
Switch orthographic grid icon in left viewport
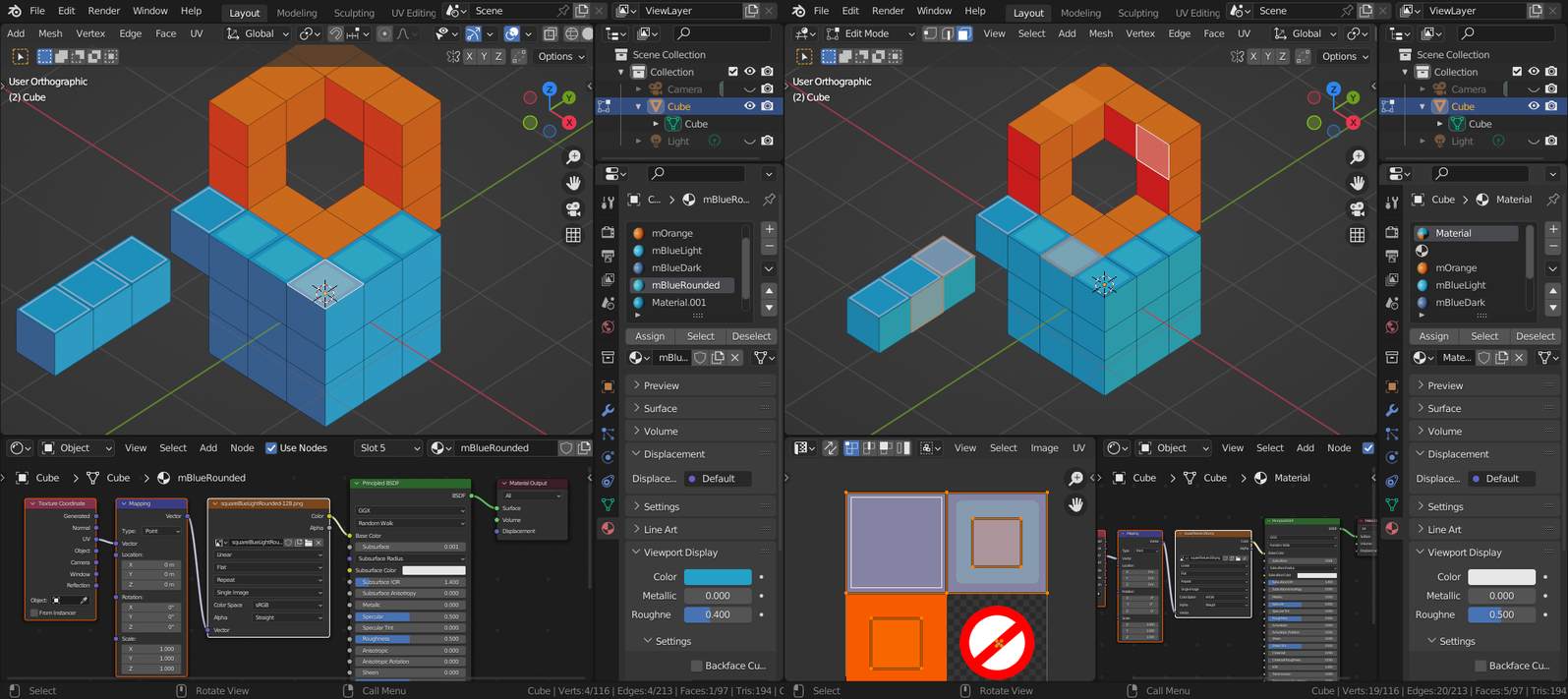tap(573, 234)
